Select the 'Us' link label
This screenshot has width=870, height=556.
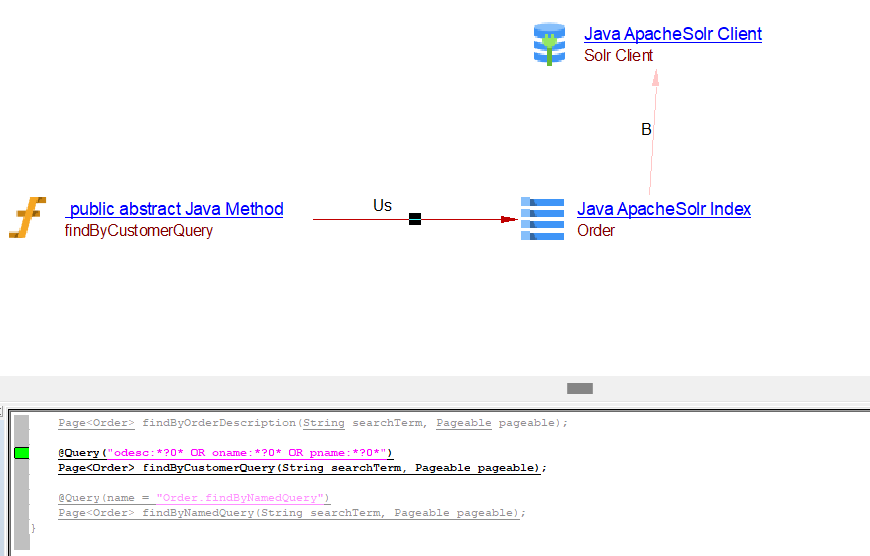382,206
